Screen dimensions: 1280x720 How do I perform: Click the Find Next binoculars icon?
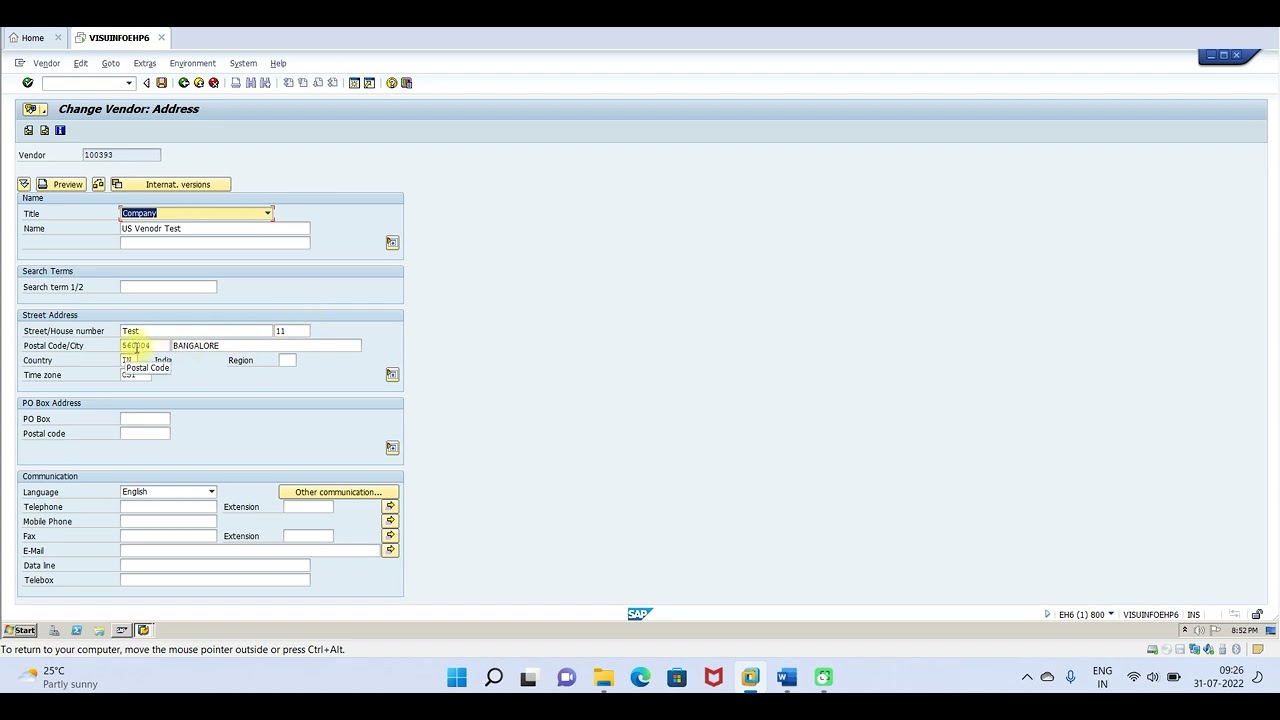pos(265,83)
